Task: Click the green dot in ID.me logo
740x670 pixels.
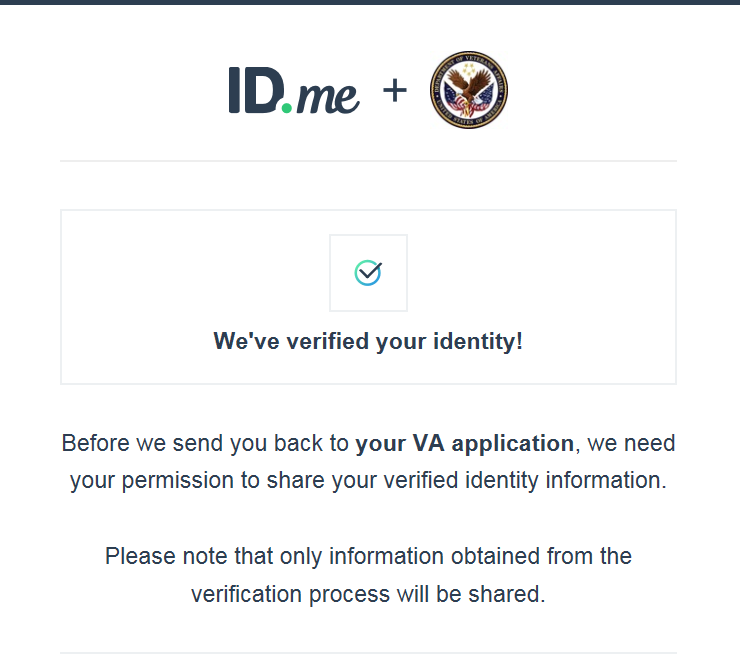Action: point(287,107)
